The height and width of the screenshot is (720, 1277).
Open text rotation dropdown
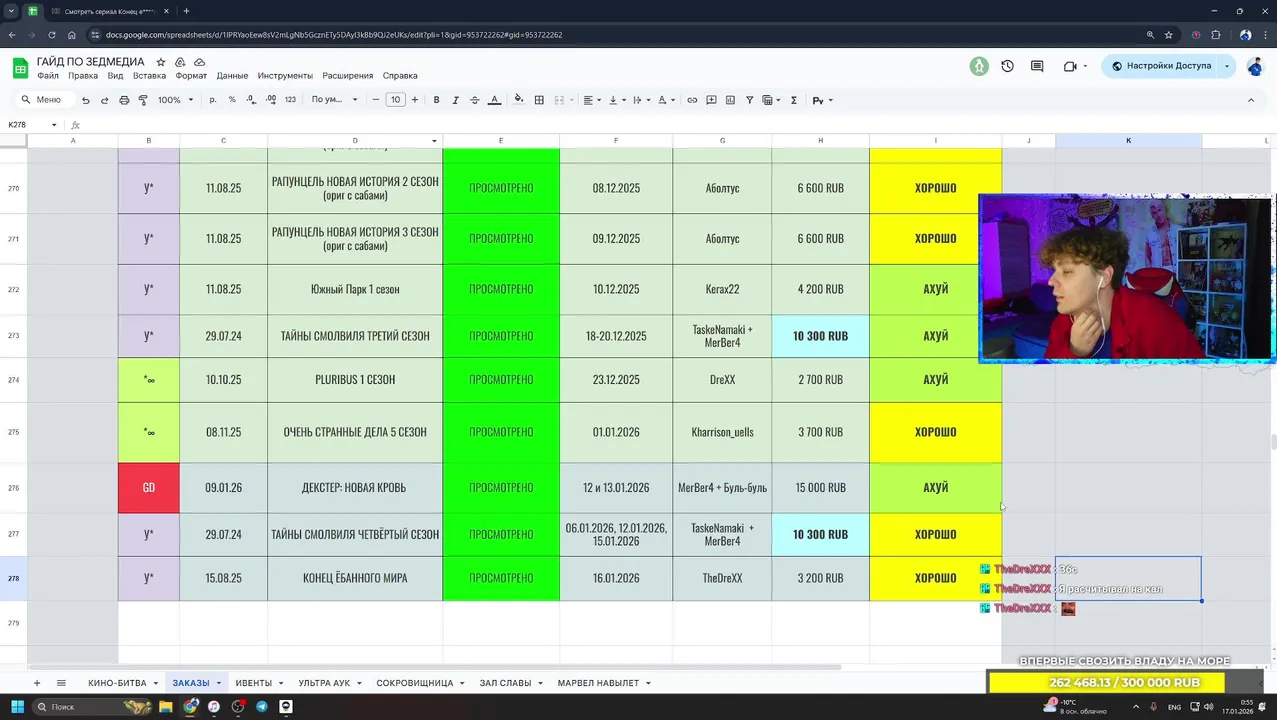665,100
